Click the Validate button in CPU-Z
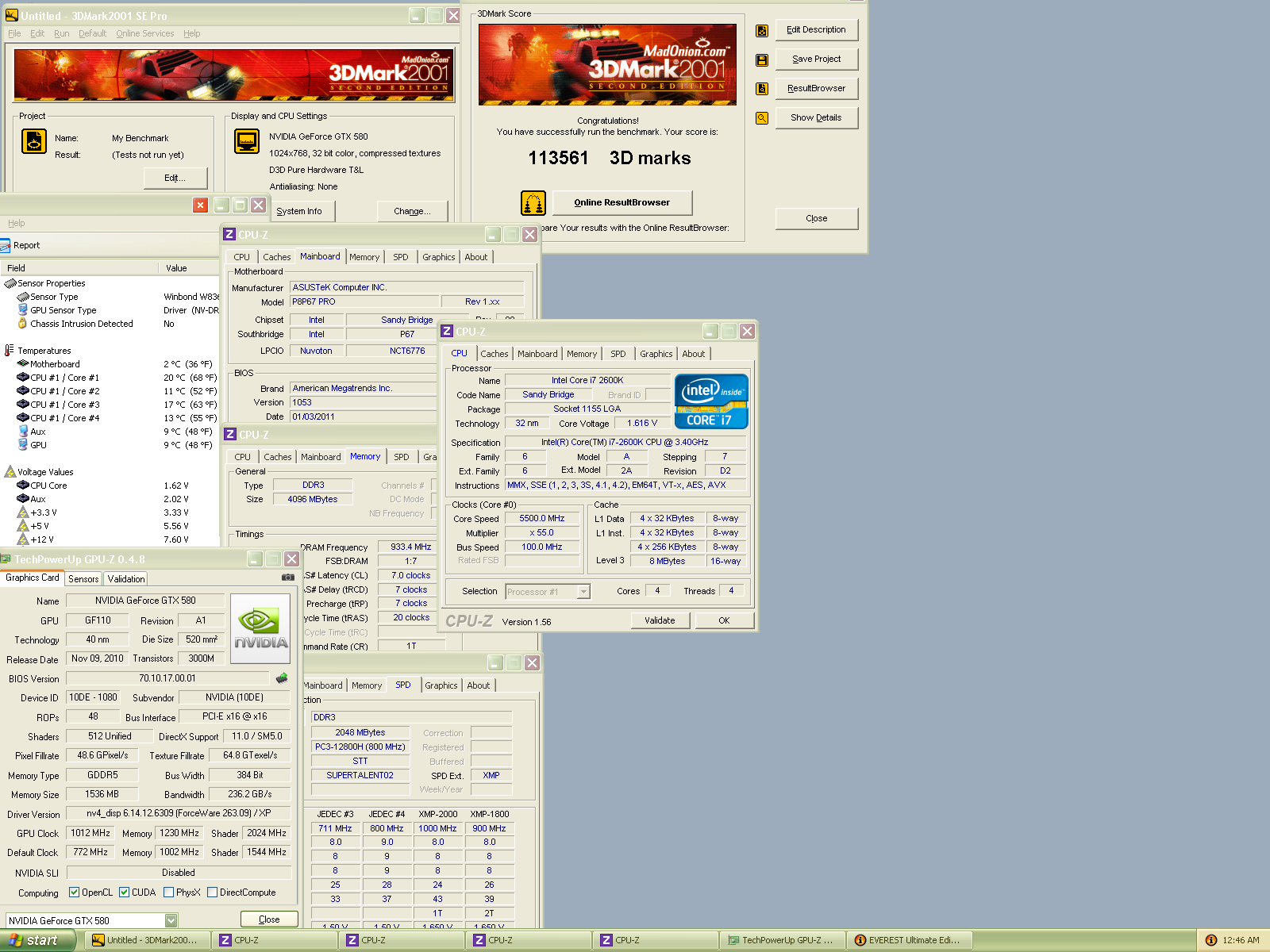 point(660,620)
